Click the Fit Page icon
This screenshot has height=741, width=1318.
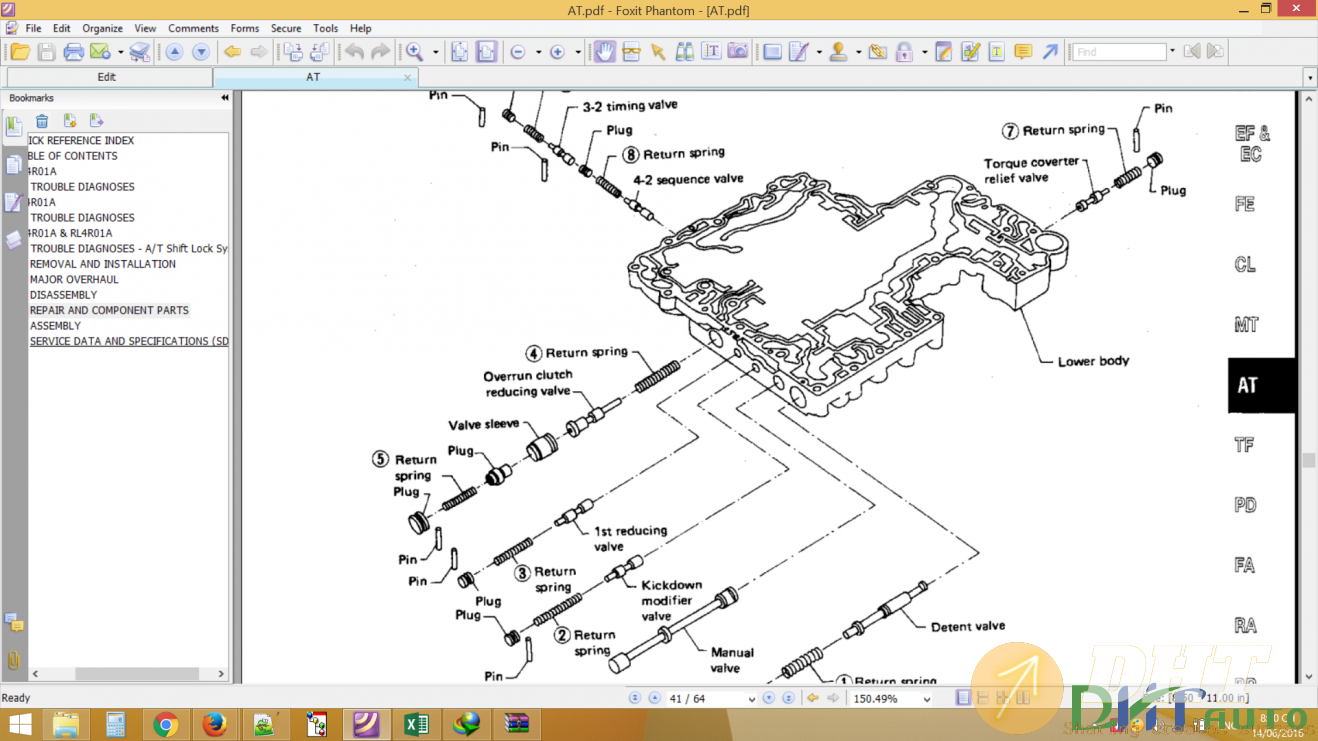tap(460, 52)
